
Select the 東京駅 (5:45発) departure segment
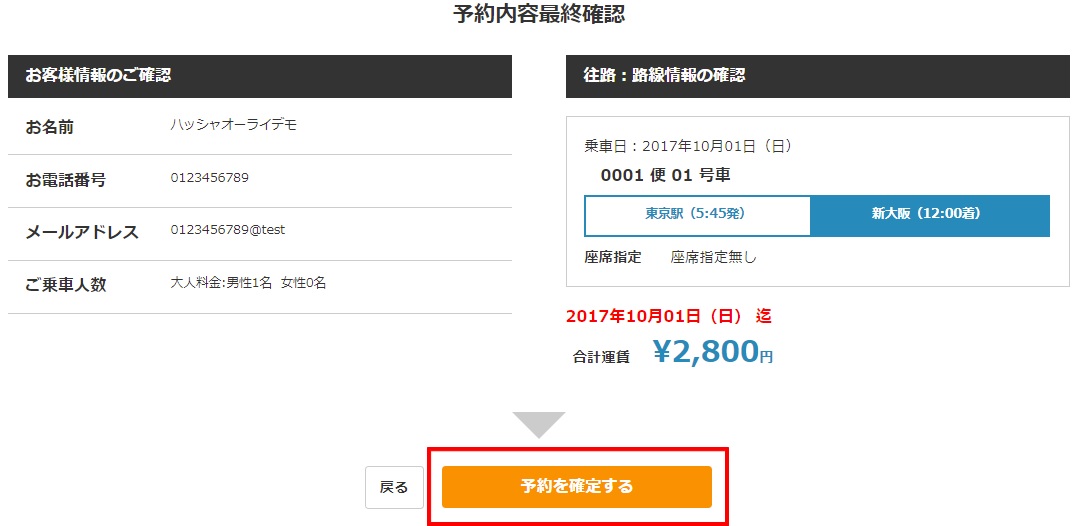tap(696, 215)
